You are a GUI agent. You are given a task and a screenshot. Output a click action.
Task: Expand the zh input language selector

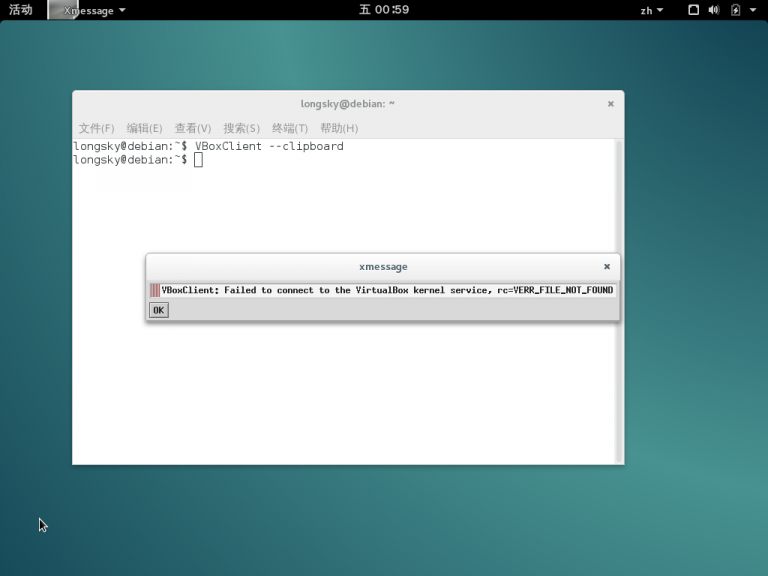pyautogui.click(x=650, y=10)
